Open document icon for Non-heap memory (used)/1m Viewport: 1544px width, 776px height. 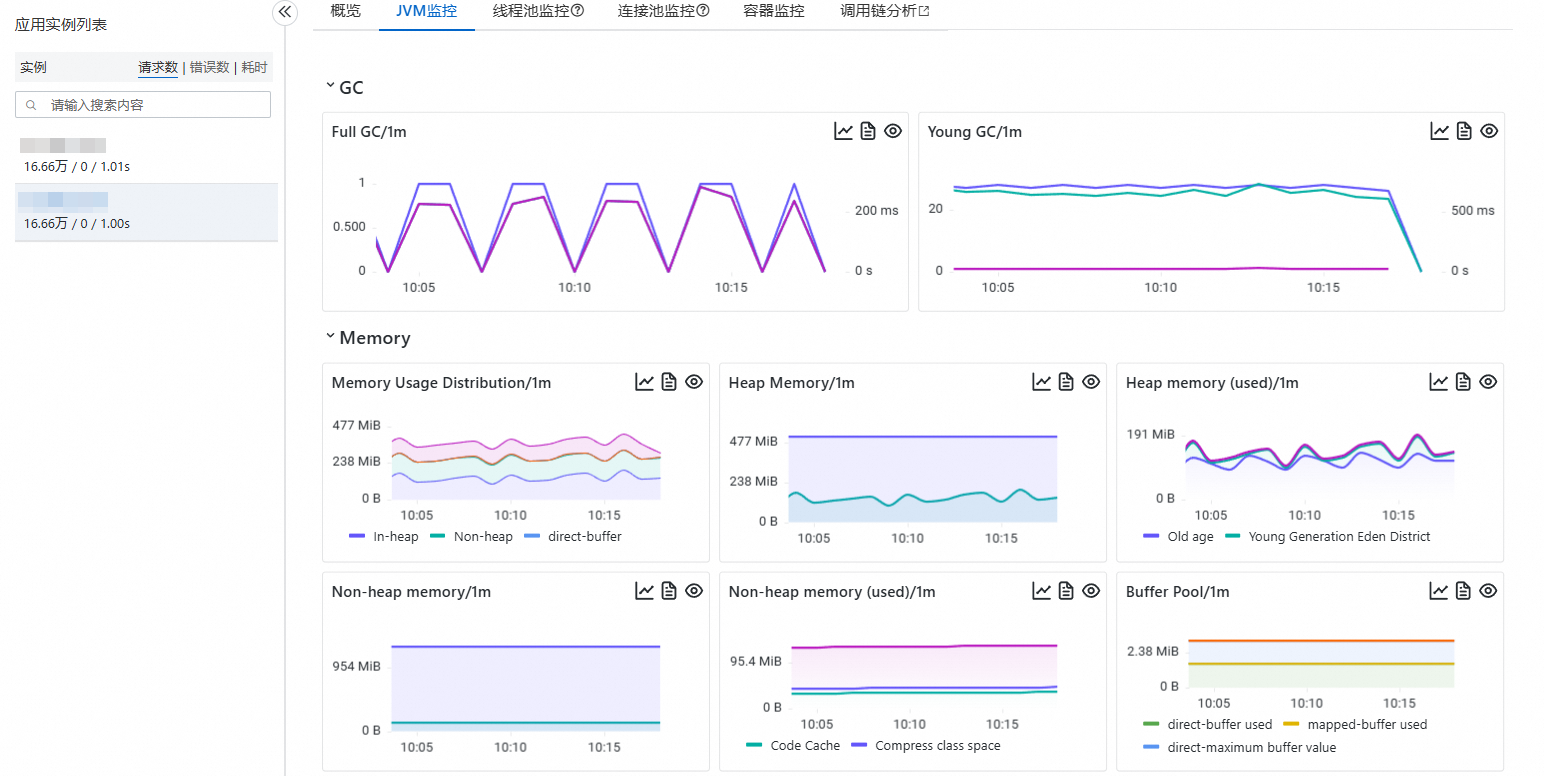(1066, 591)
